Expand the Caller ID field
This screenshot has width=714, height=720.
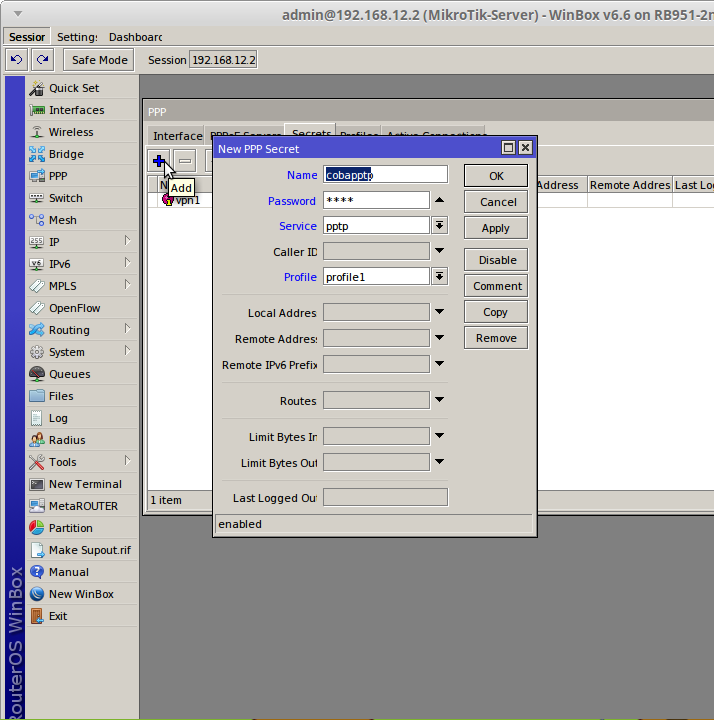tap(439, 251)
